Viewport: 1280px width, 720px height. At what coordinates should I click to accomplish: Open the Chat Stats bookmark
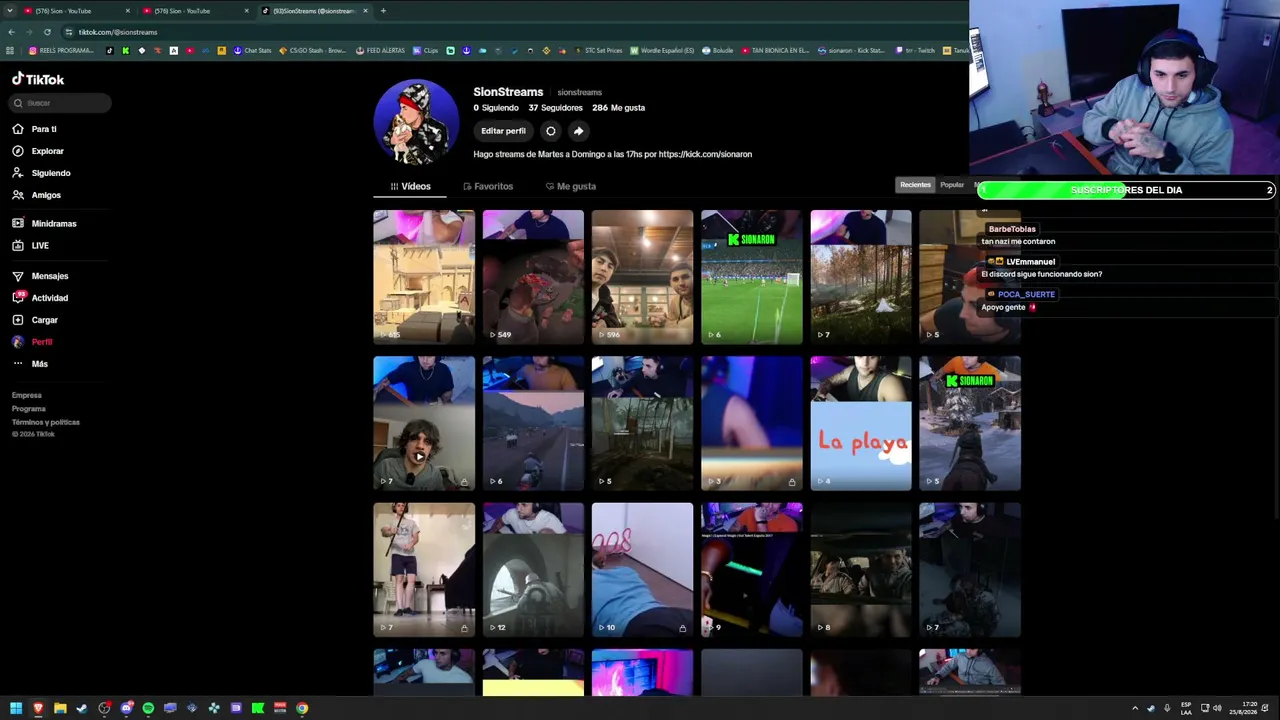click(254, 51)
